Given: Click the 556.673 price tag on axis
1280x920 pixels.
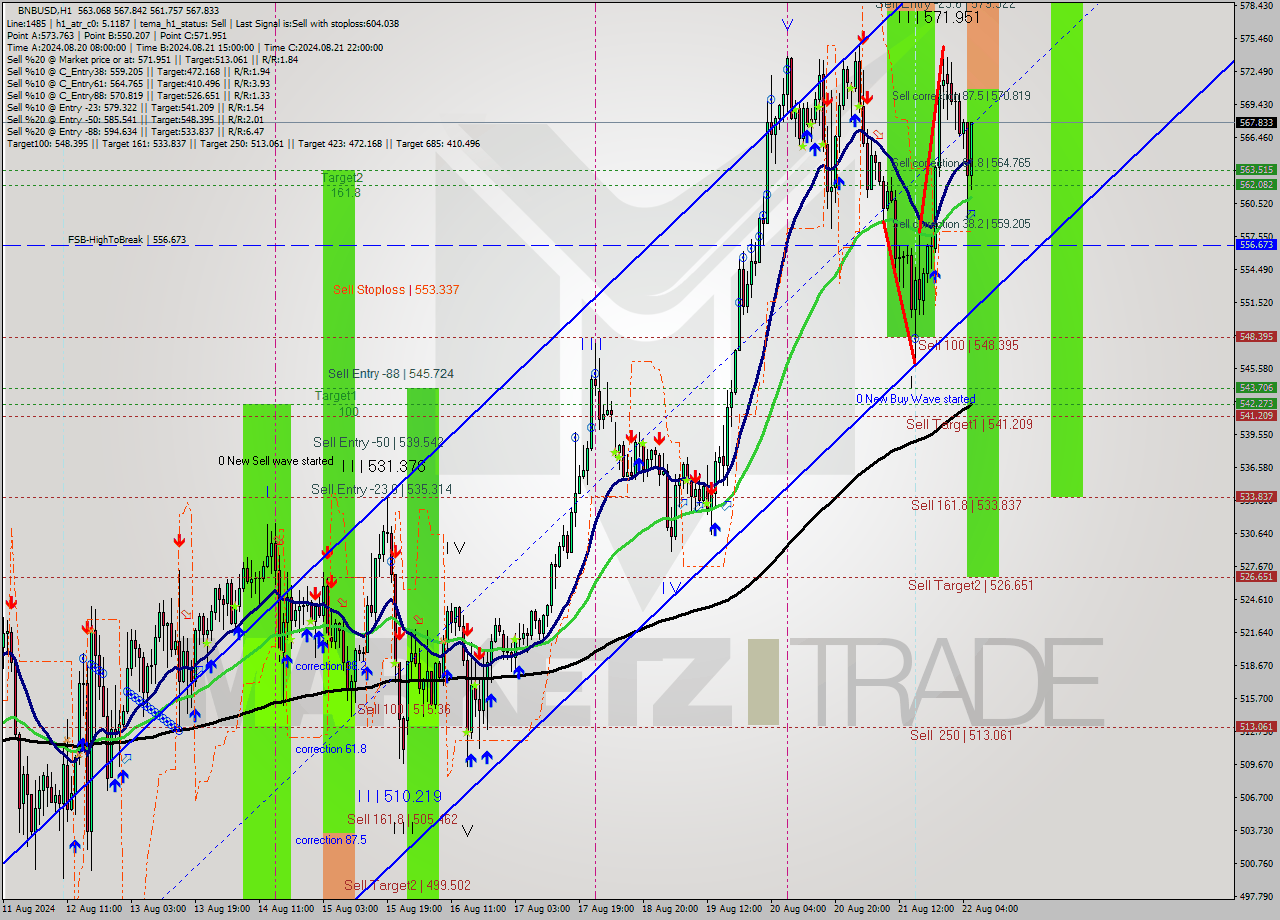Looking at the screenshot, I should tap(1257, 244).
